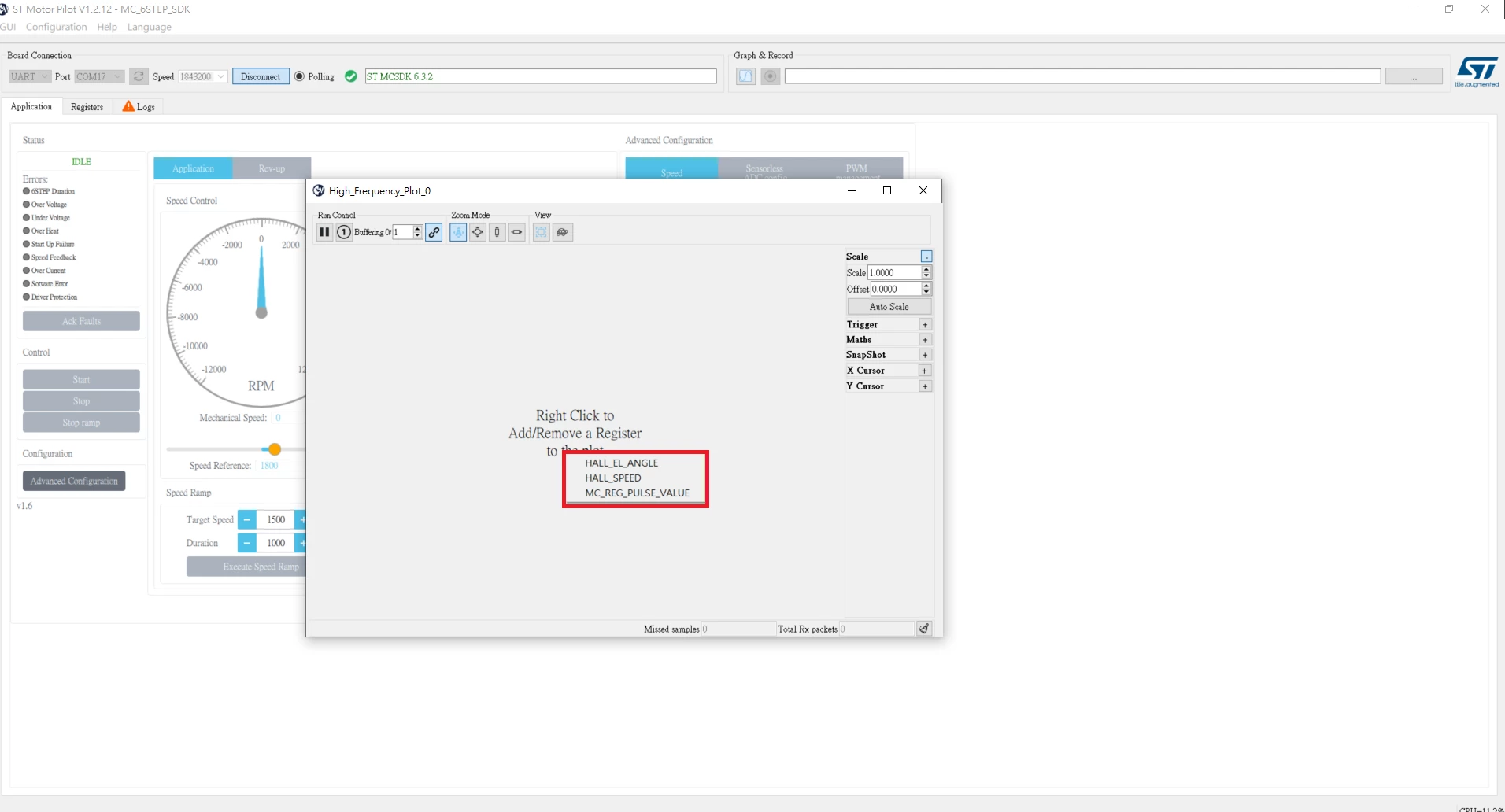Increase the Buffering count with the up arrow
Image resolution: width=1505 pixels, height=812 pixels.
pos(418,229)
